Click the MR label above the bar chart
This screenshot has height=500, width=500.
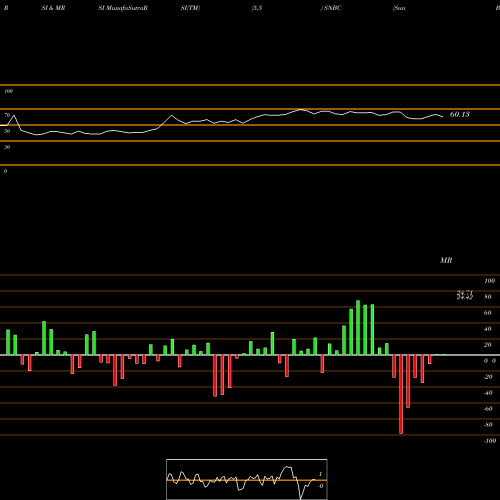coord(446,260)
